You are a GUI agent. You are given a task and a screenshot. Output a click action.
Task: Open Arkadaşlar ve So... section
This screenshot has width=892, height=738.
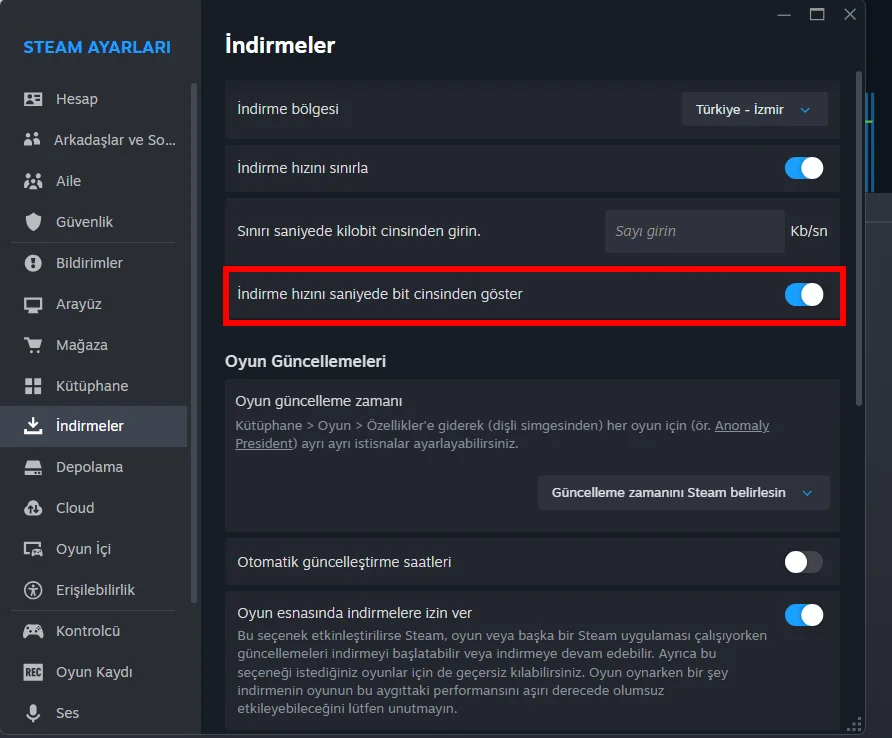[x=94, y=140]
